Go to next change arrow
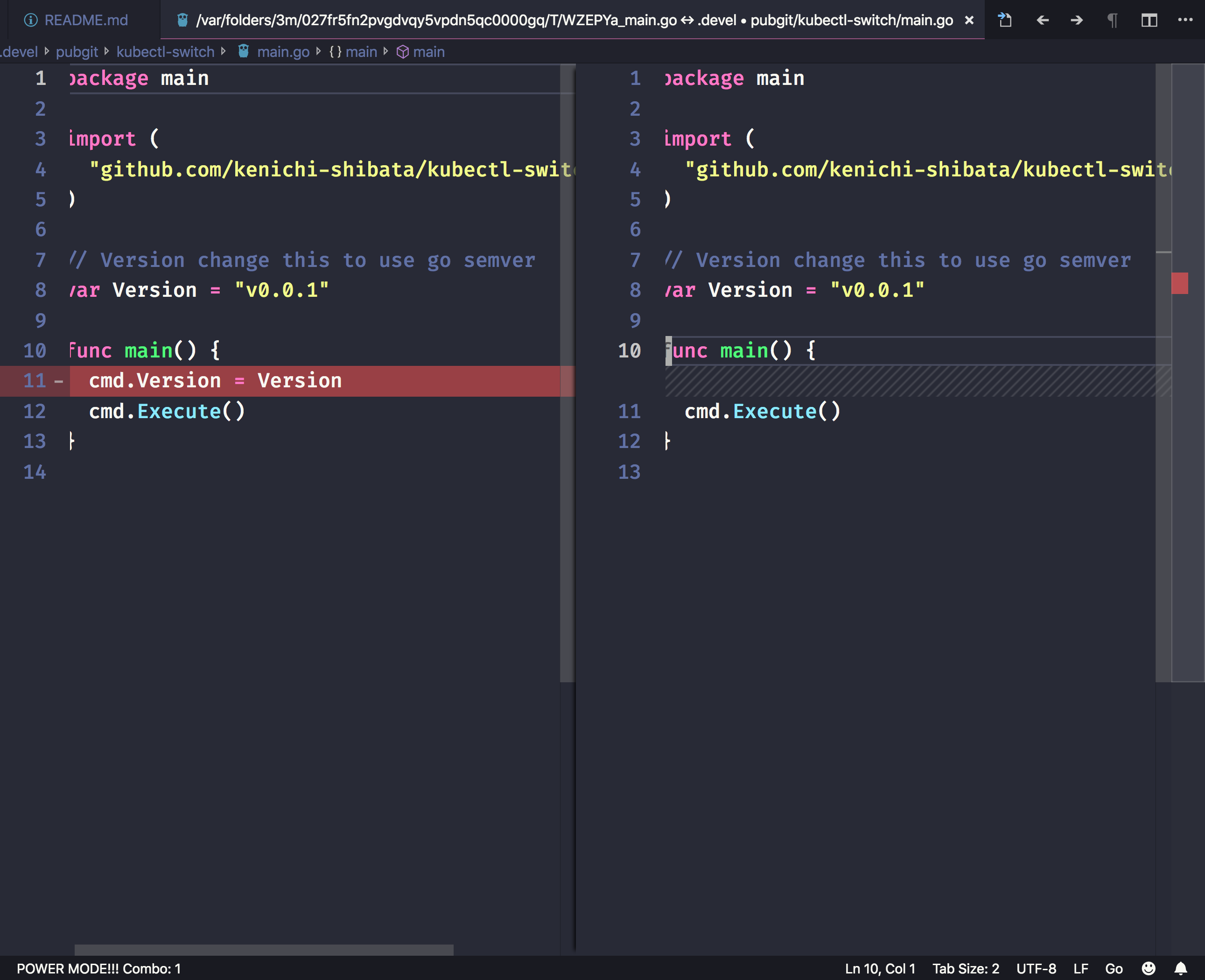 coord(1077,21)
